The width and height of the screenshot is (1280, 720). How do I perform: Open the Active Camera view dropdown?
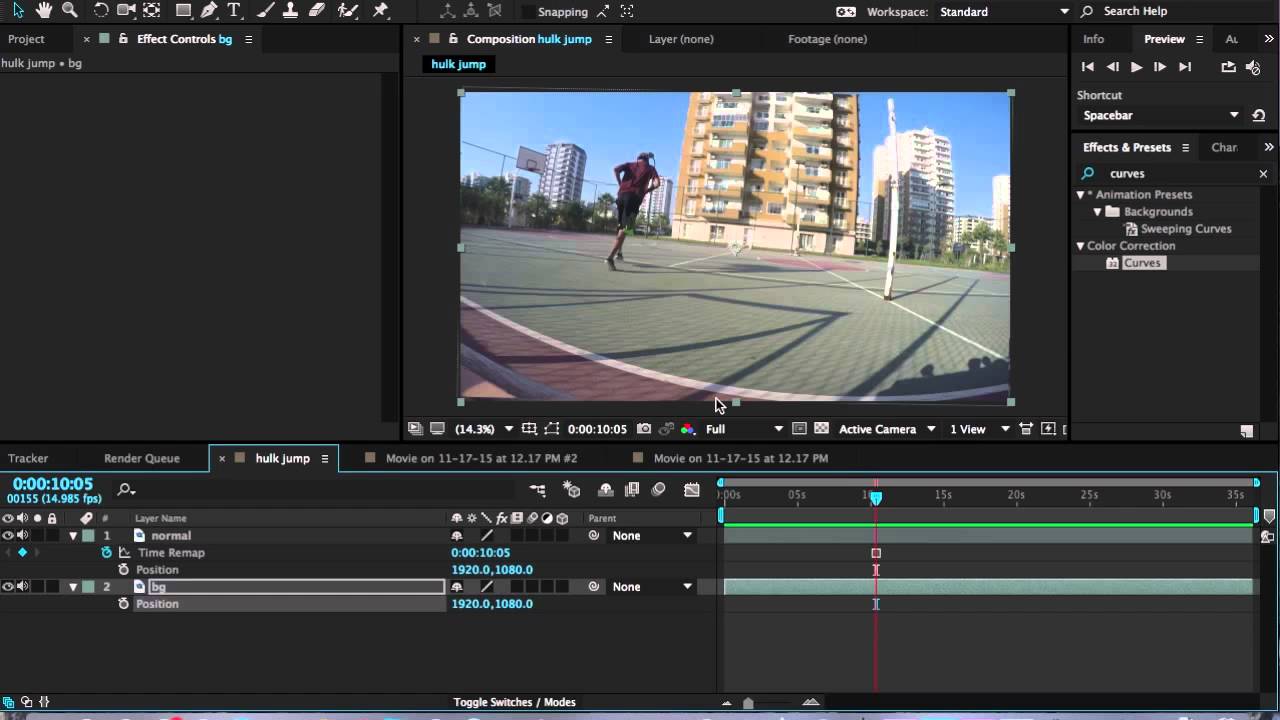point(887,429)
